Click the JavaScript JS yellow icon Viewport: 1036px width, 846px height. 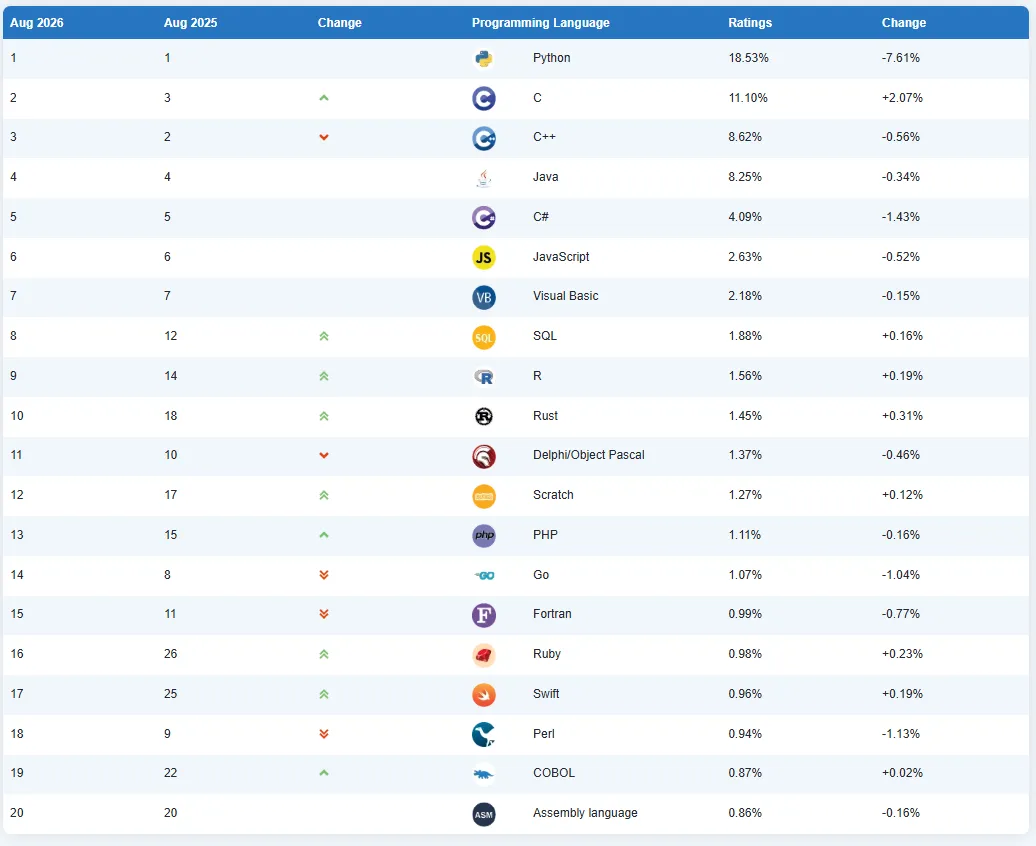(484, 257)
